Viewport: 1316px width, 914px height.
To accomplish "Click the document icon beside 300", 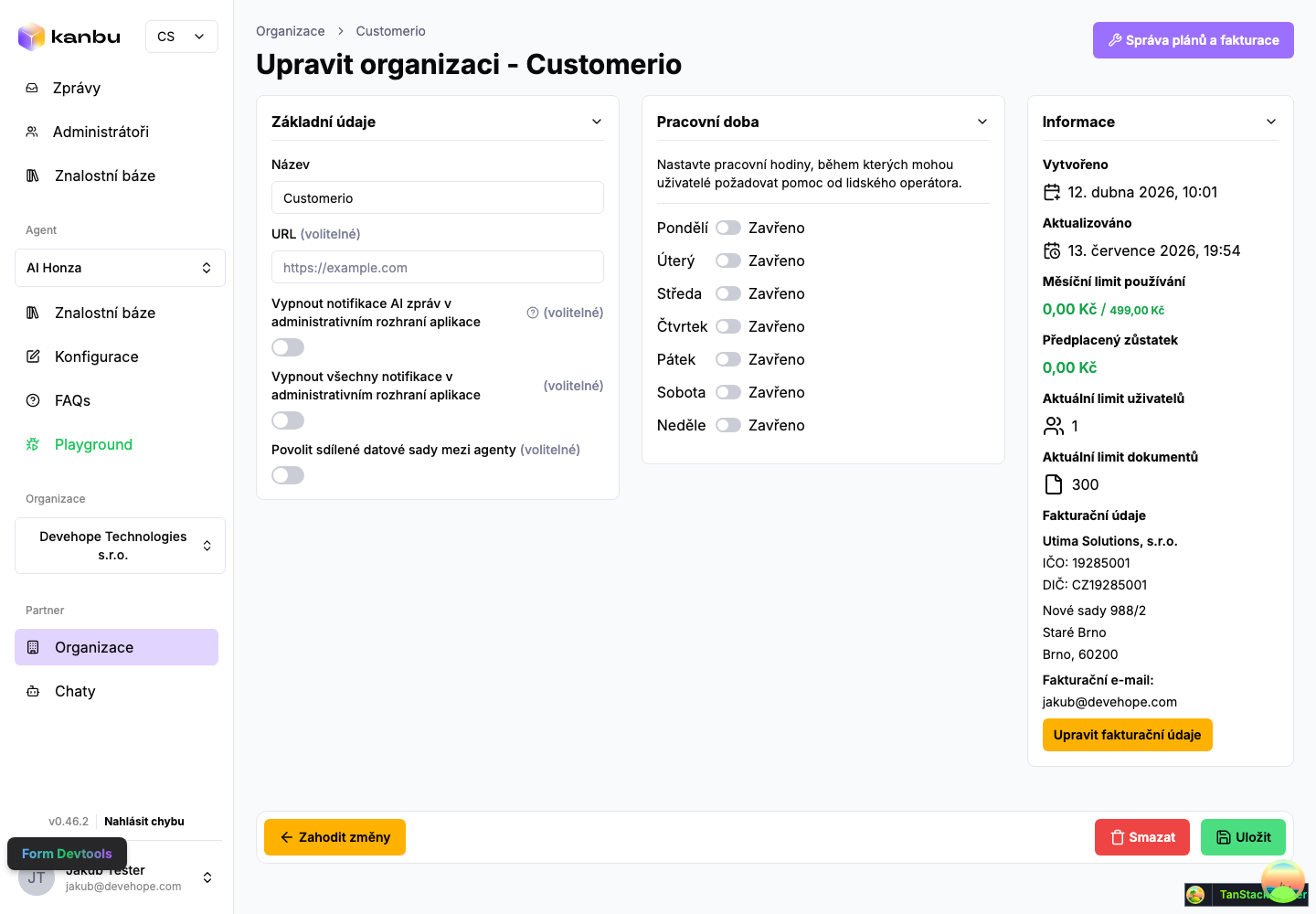I will [1054, 484].
